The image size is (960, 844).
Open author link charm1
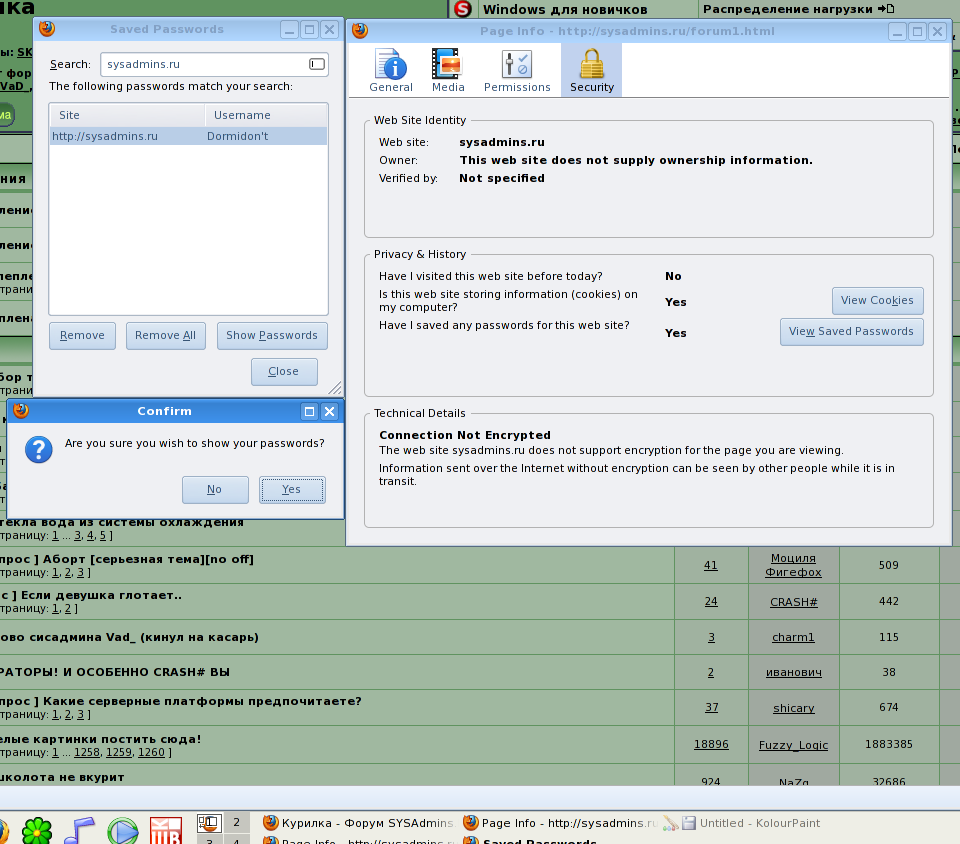click(x=793, y=638)
